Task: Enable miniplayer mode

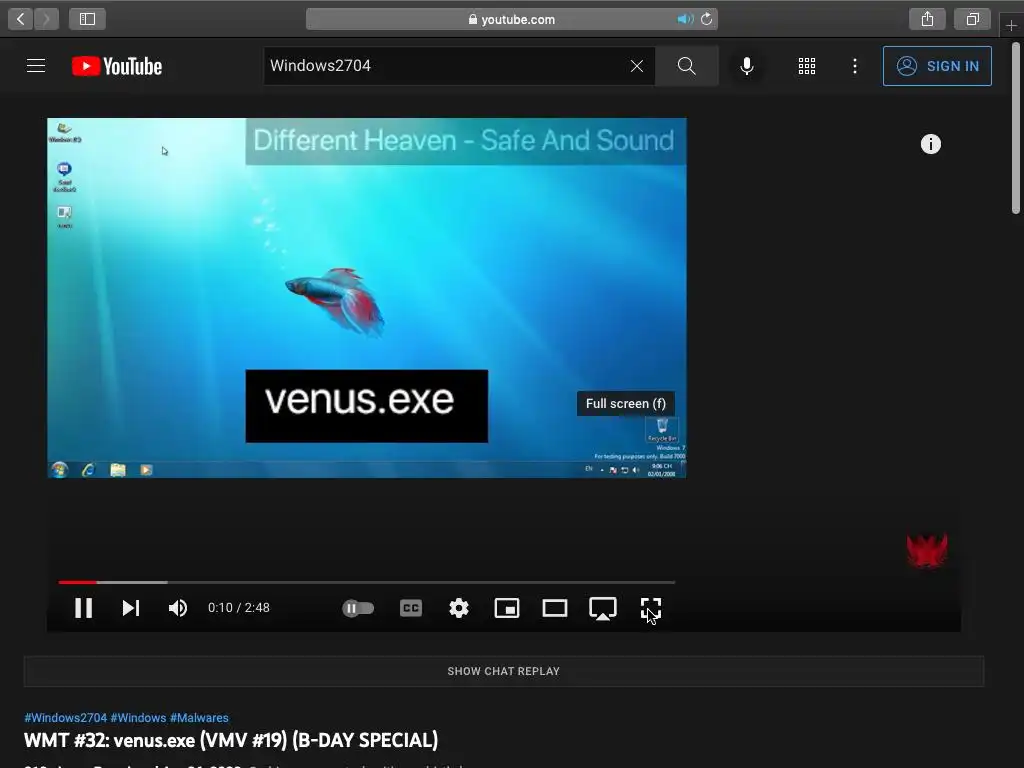Action: (x=507, y=608)
